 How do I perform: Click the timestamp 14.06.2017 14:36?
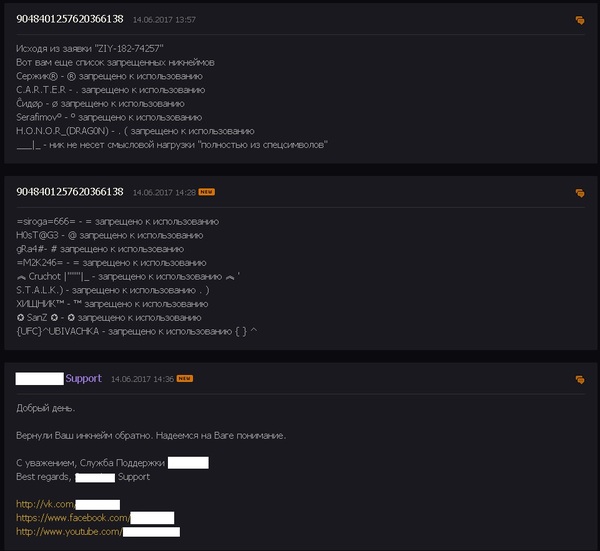(142, 379)
